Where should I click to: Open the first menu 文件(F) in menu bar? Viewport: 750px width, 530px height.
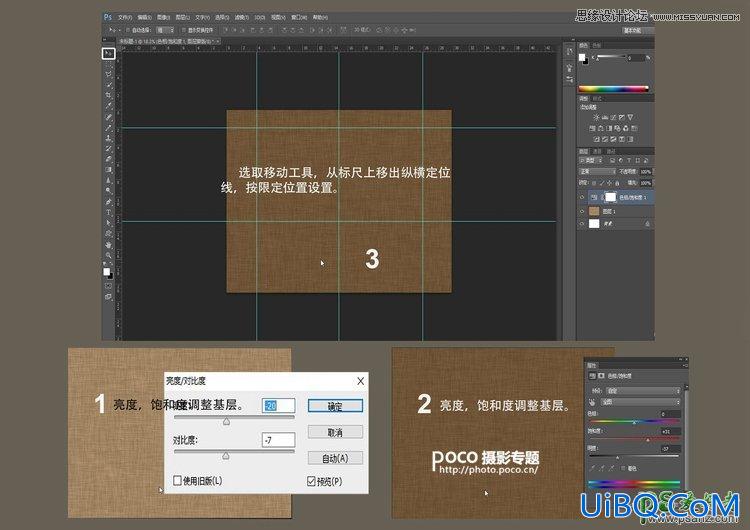pos(124,17)
